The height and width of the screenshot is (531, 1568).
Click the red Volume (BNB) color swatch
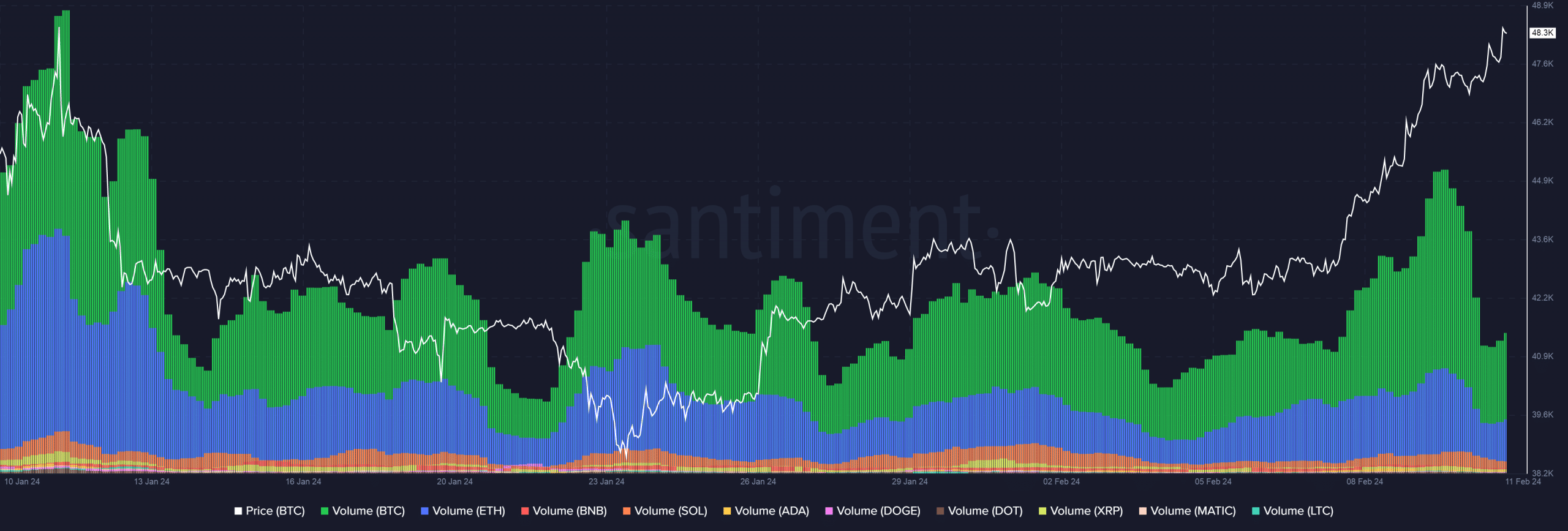point(525,511)
